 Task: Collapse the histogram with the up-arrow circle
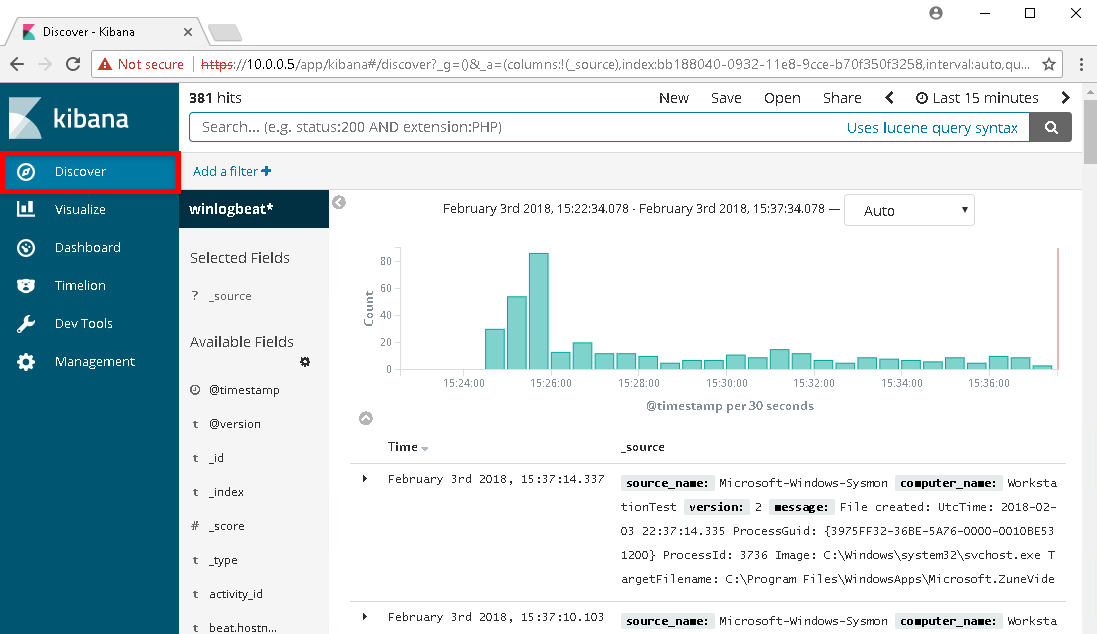click(366, 418)
